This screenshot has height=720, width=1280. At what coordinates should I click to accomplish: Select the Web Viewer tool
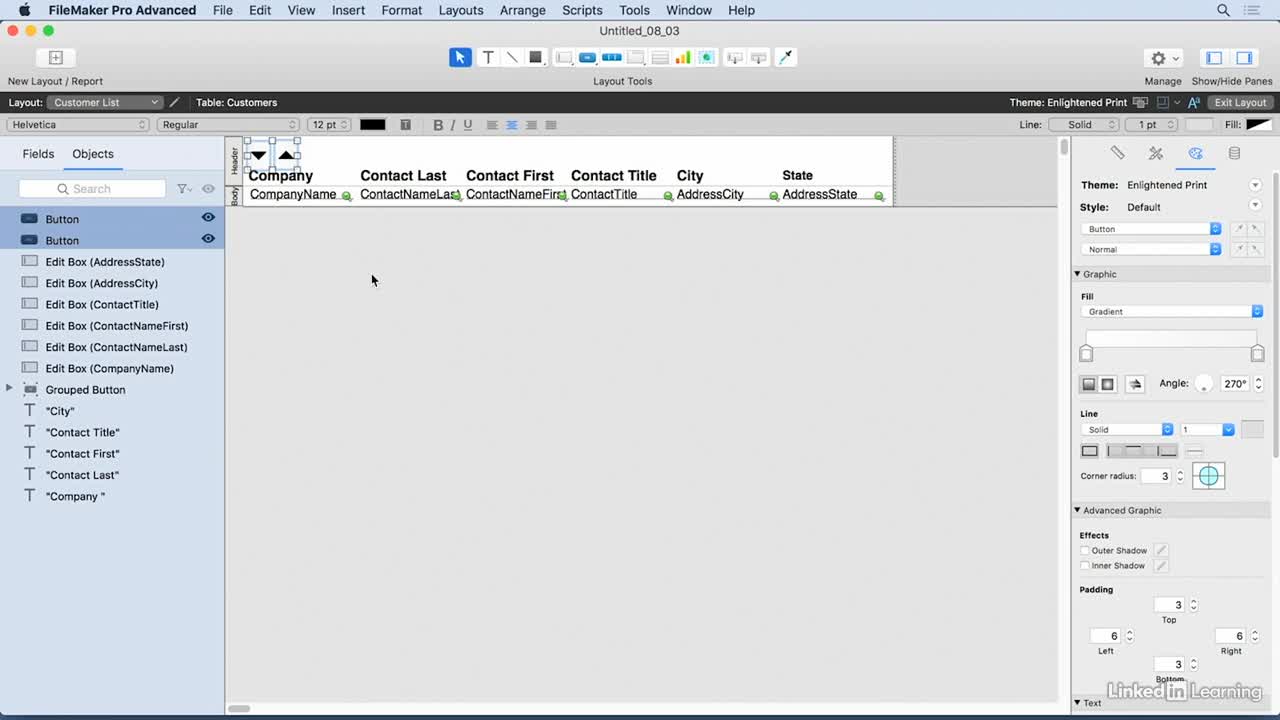point(707,58)
